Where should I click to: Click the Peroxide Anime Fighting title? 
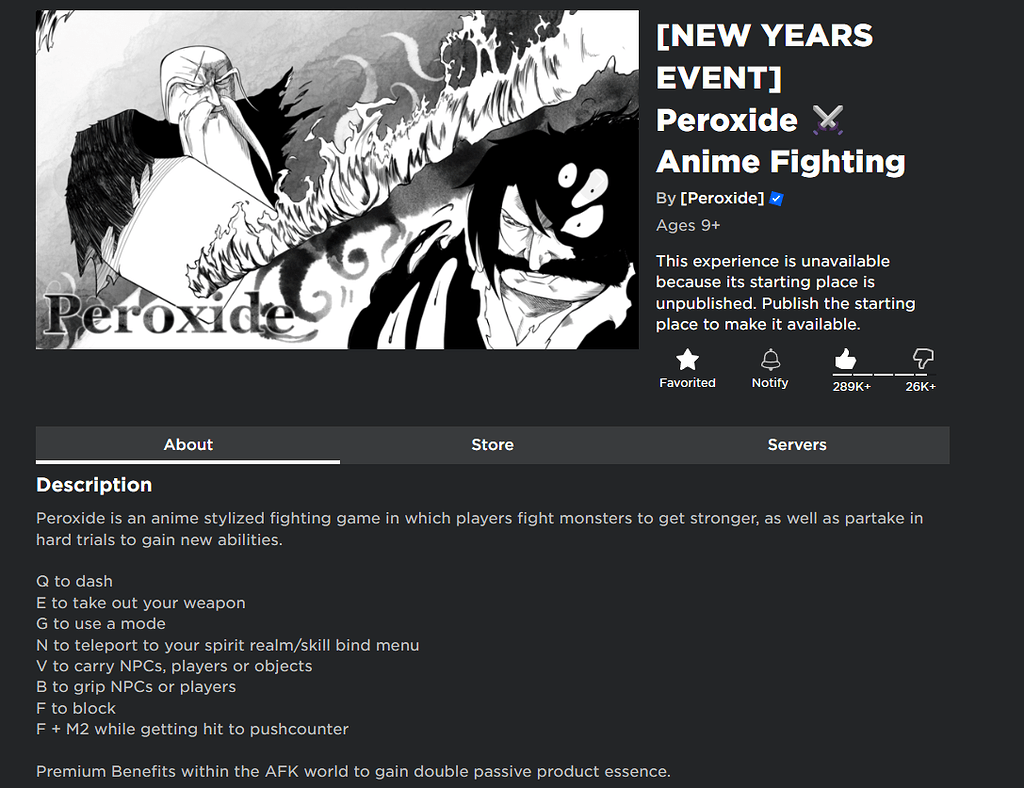click(780, 140)
